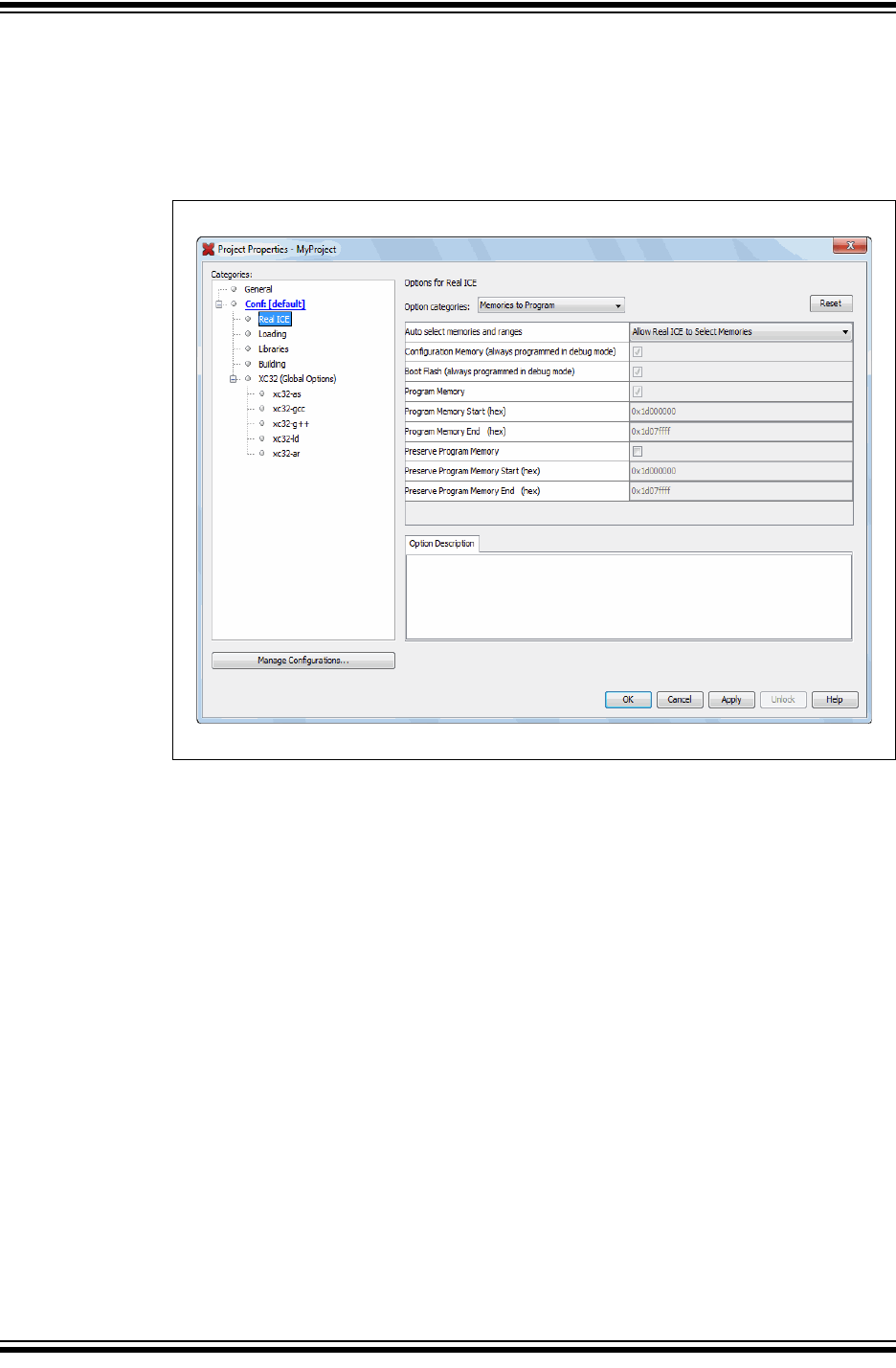Toggle the Configuration Memory checkbox

pyautogui.click(x=638, y=352)
